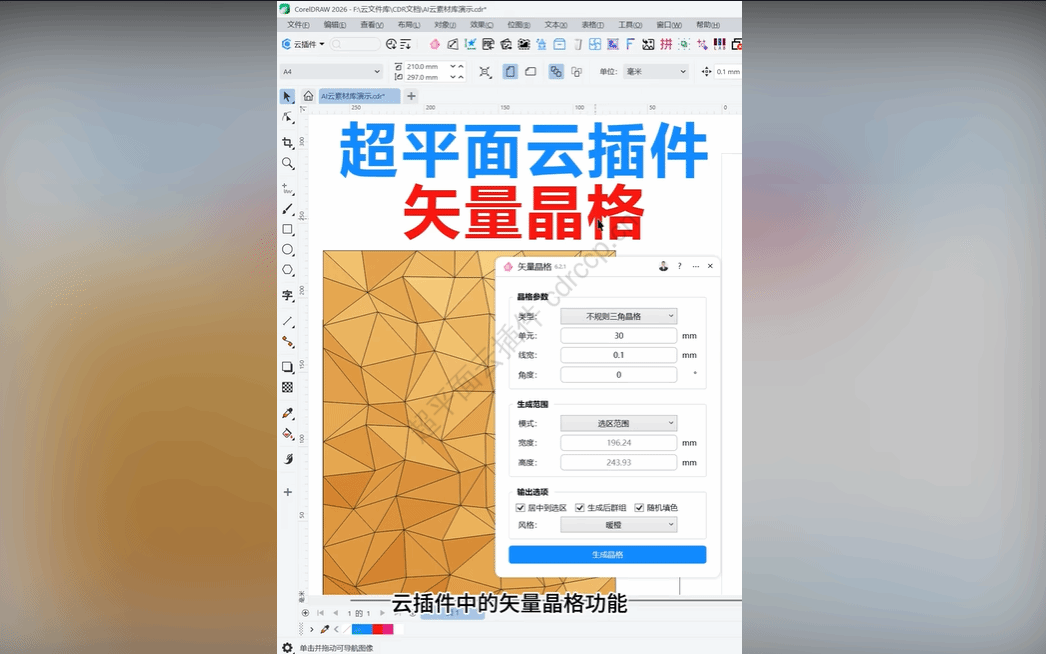Select the Drop Shadow tool
The image size is (1046, 654).
pos(288,367)
